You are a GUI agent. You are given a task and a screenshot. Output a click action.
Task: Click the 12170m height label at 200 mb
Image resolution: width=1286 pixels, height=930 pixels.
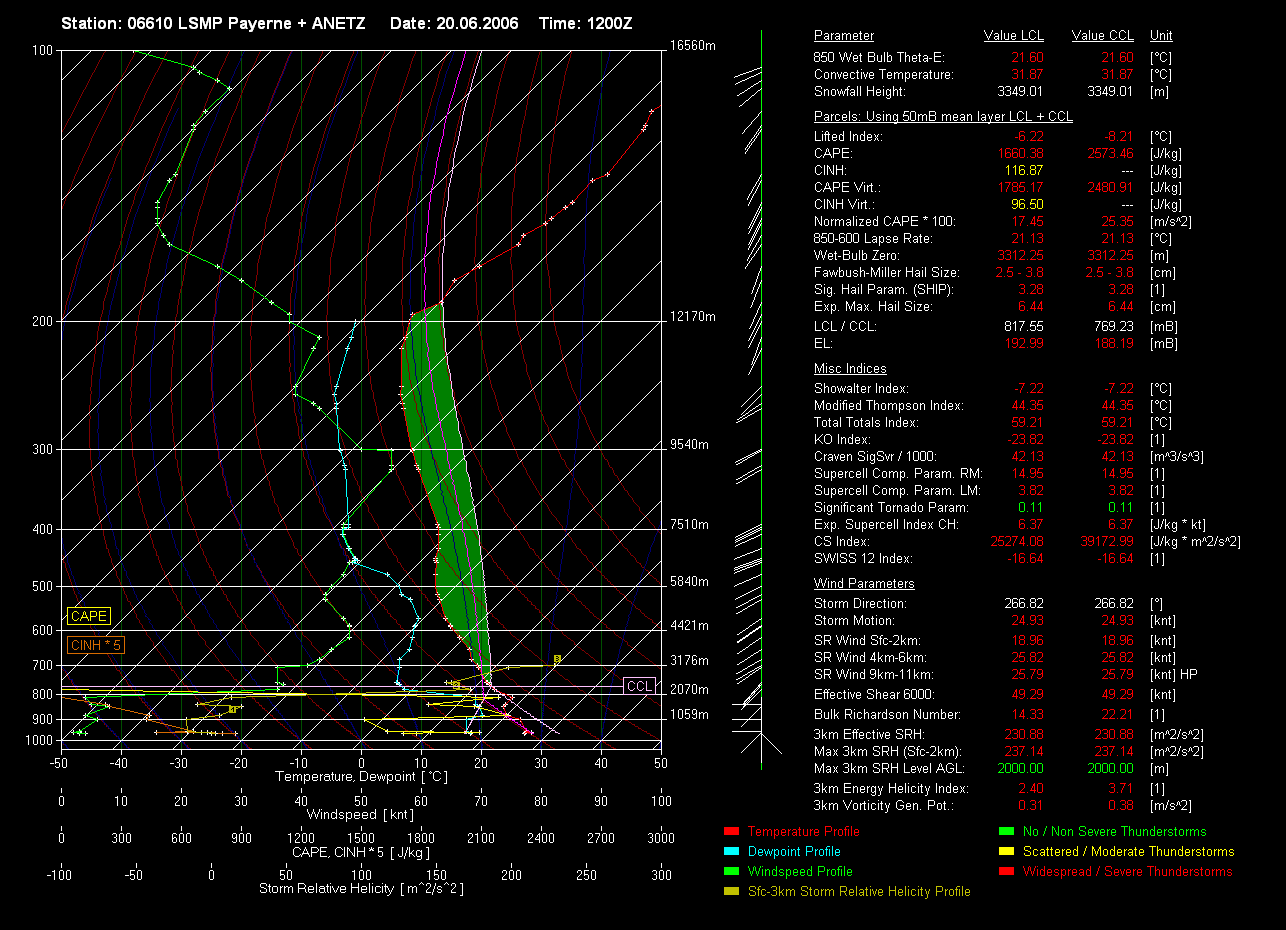coord(694,317)
